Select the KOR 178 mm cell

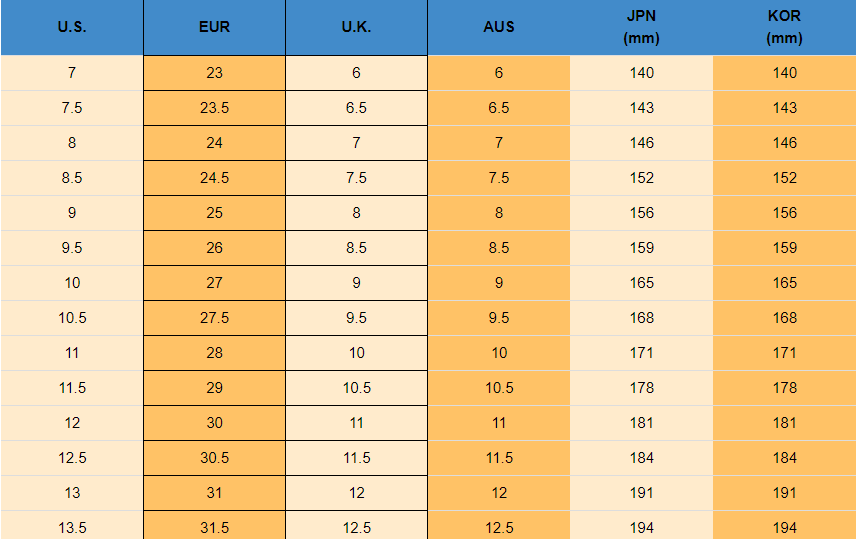[x=784, y=388]
